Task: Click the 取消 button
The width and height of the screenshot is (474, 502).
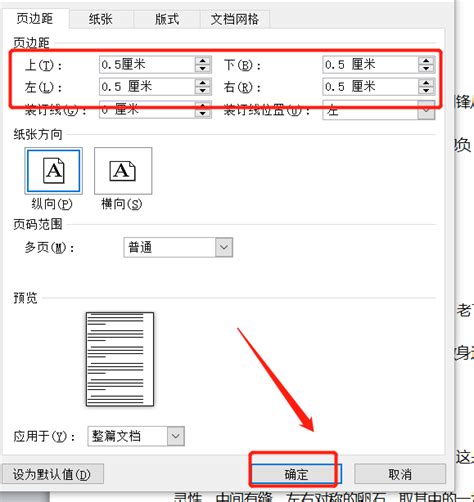Action: click(400, 474)
